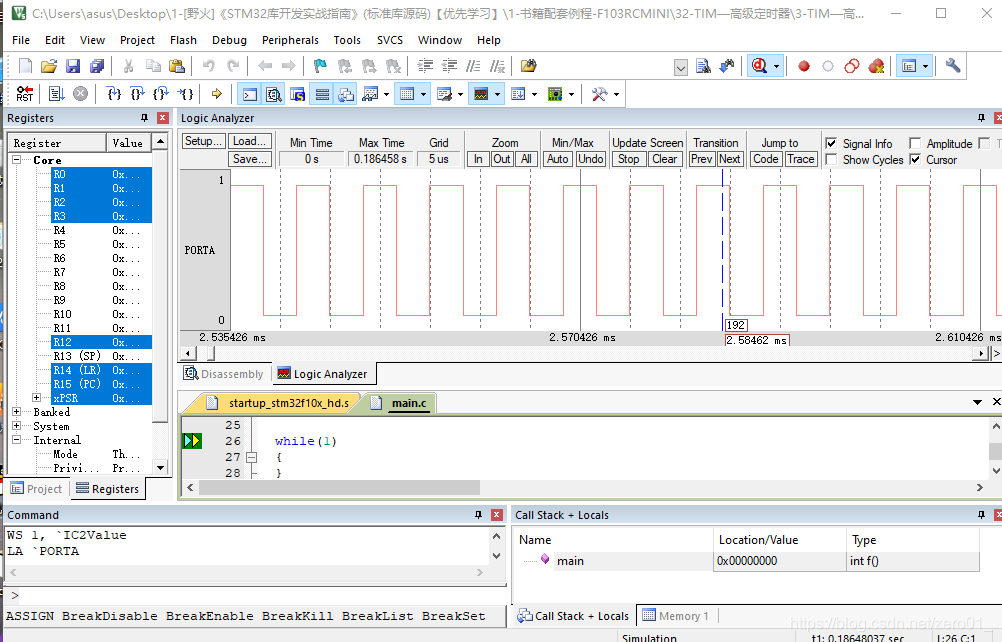
Task: Enable the Show Cycles checkbox
Action: tap(831, 159)
